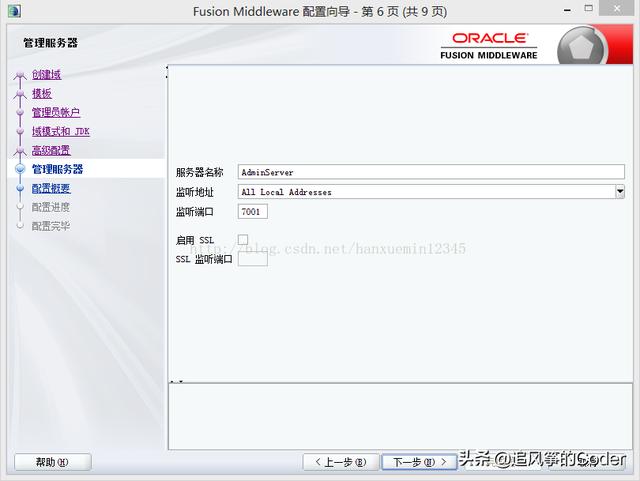Minimize the configuration wizard window

click(x=567, y=10)
